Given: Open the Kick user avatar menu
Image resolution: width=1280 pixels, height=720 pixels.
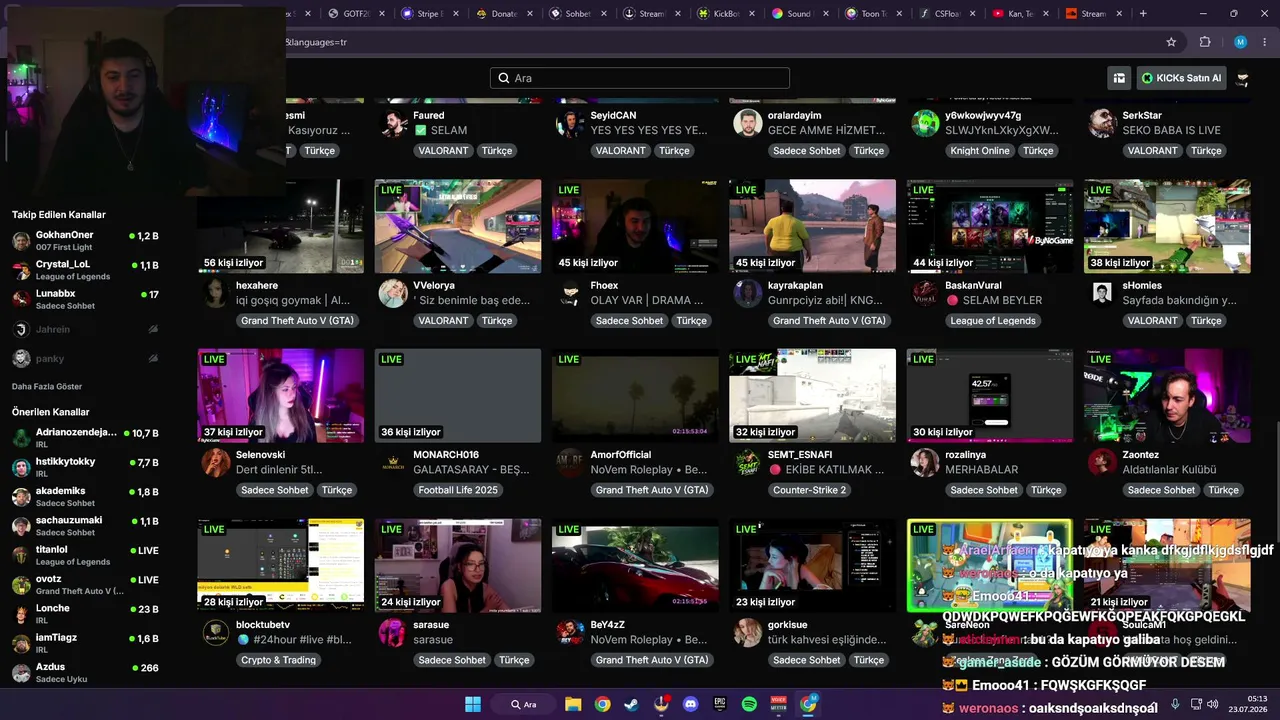Looking at the screenshot, I should [x=1243, y=78].
